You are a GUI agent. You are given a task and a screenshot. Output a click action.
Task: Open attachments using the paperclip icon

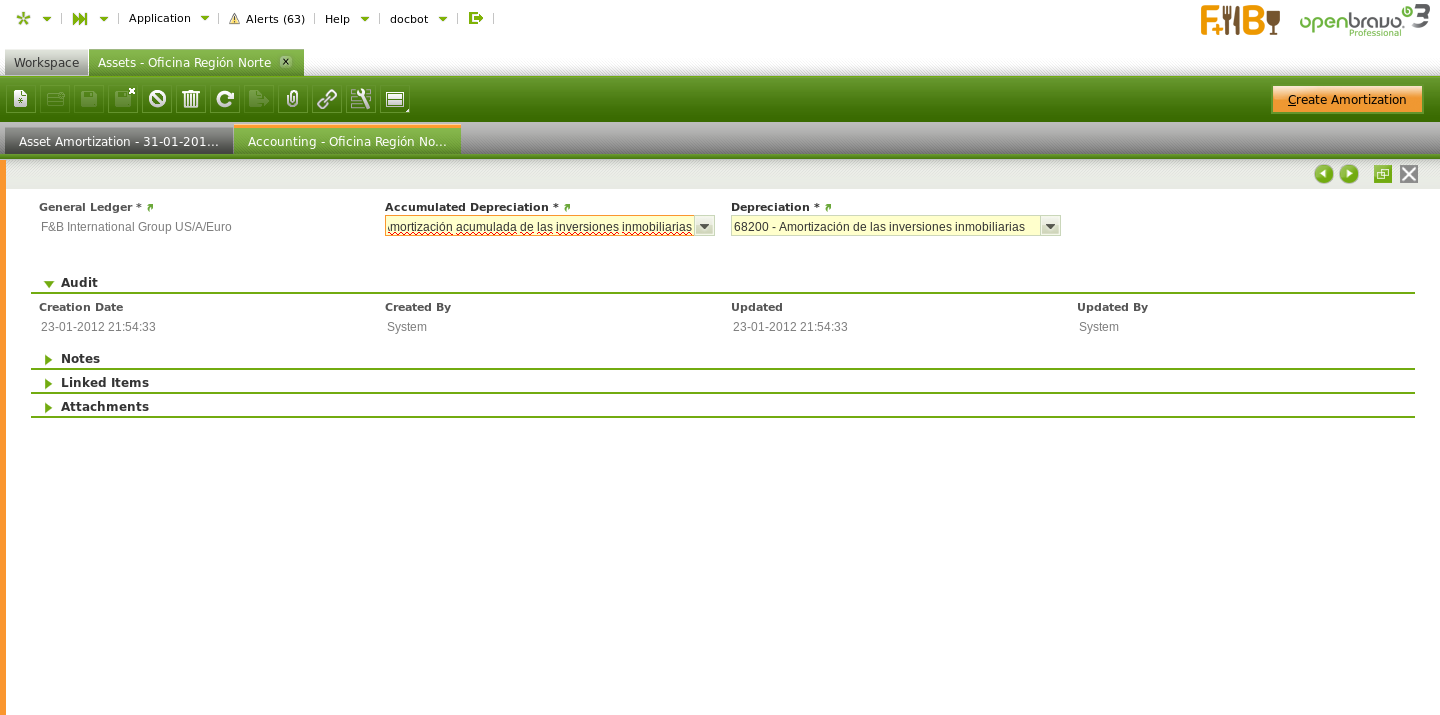click(293, 99)
